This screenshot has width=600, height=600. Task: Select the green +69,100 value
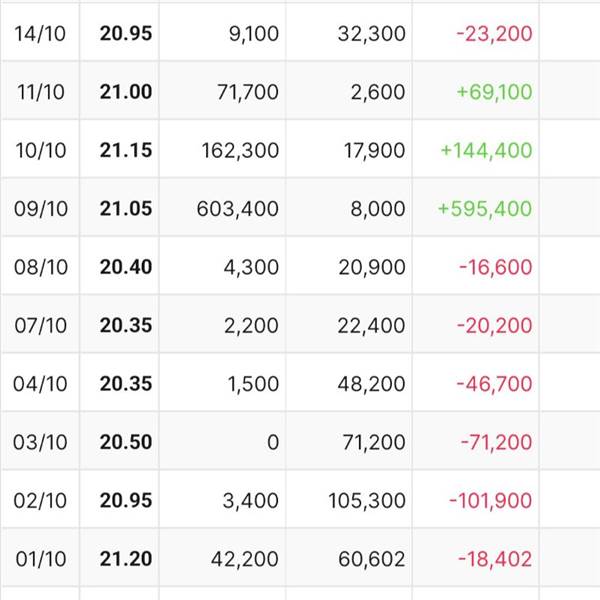click(494, 92)
